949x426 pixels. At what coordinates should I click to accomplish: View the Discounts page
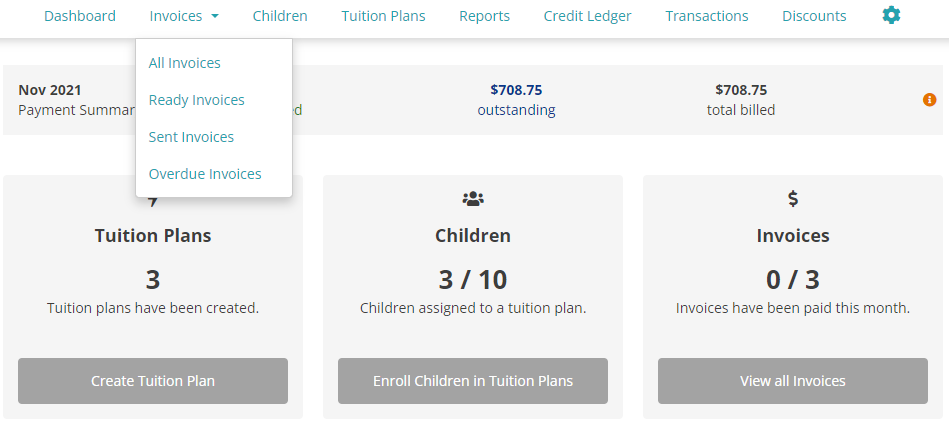click(814, 16)
